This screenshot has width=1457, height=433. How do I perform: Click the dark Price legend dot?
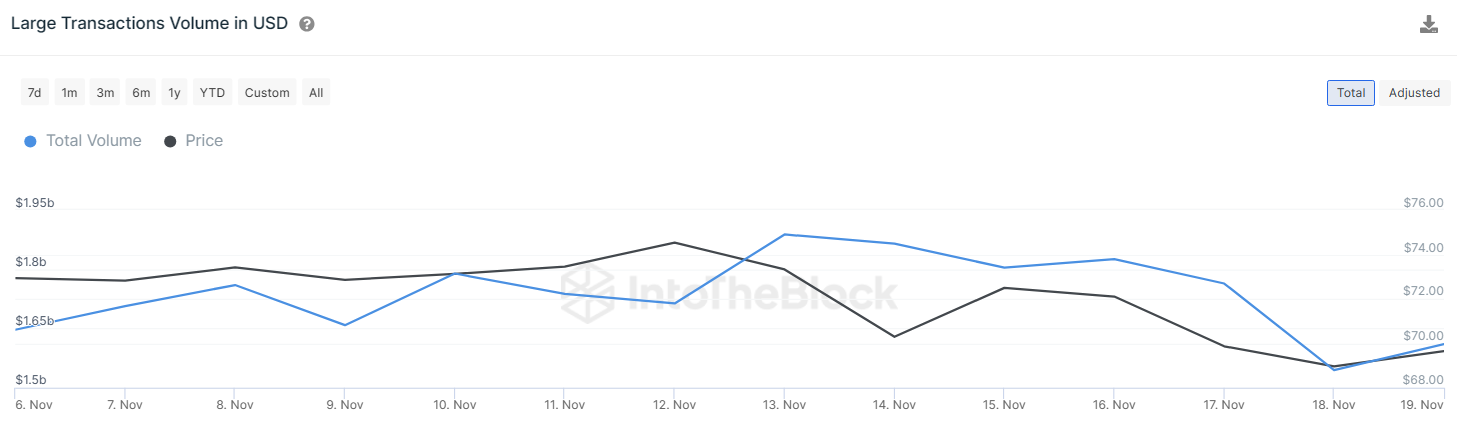tap(170, 141)
